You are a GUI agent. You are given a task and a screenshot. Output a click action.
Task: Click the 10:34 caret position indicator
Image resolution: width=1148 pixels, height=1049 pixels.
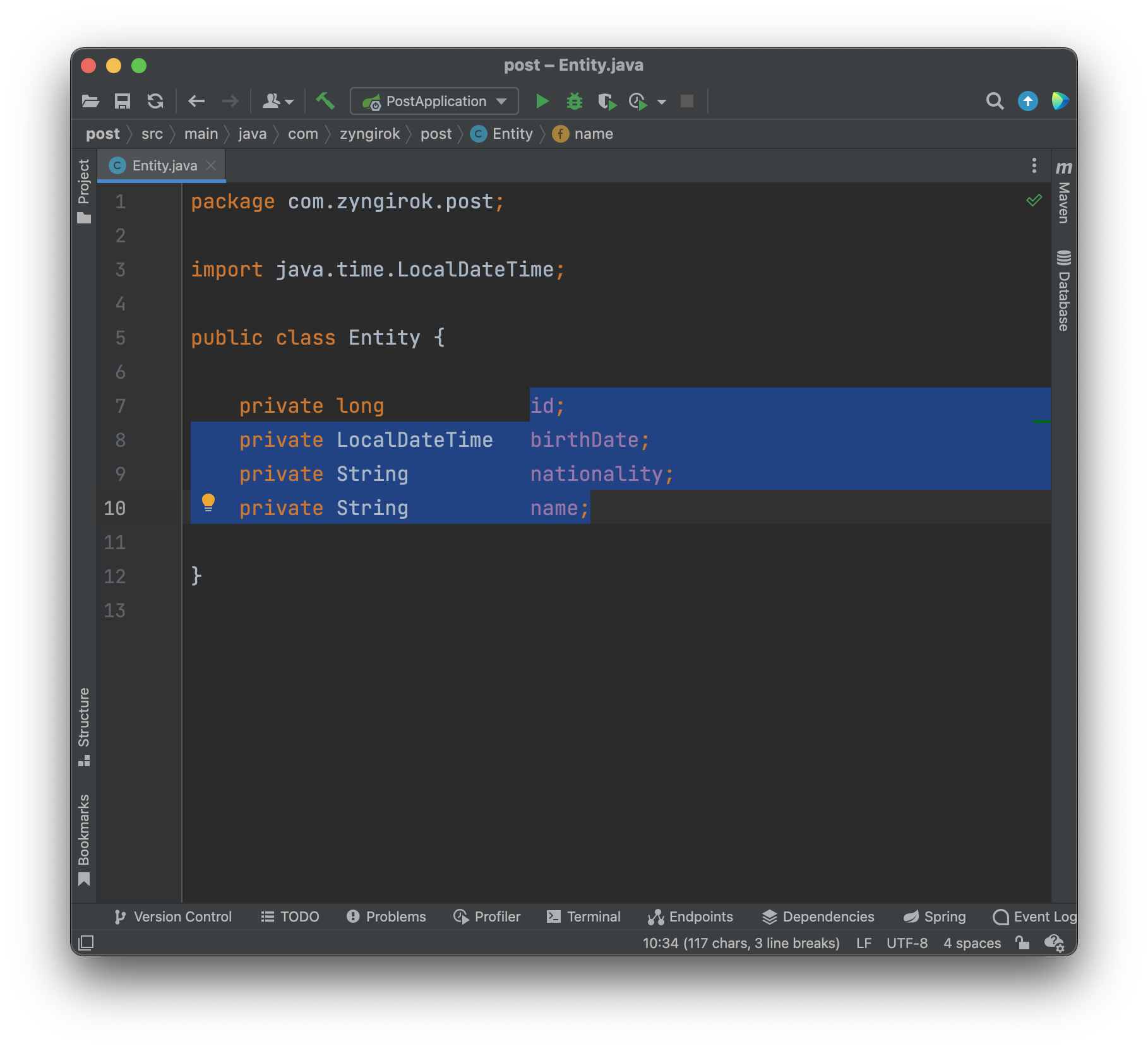point(741,943)
